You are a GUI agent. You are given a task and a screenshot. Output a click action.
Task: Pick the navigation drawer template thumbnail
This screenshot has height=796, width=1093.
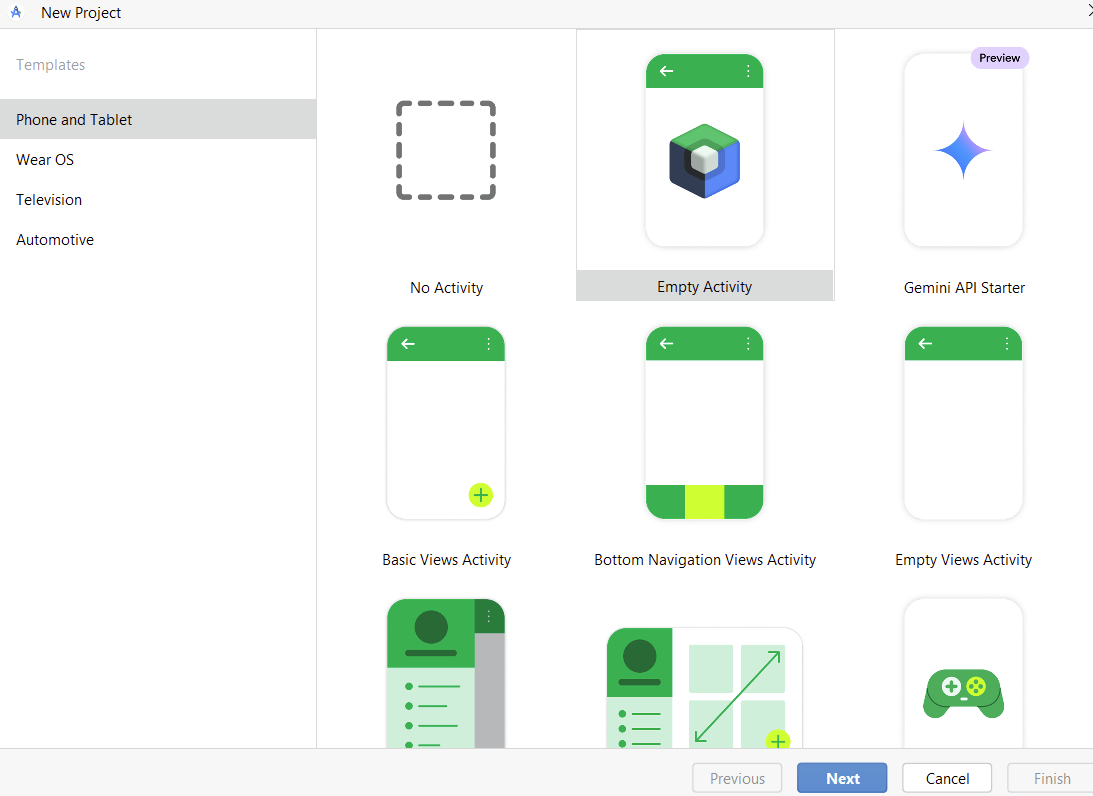click(x=446, y=675)
